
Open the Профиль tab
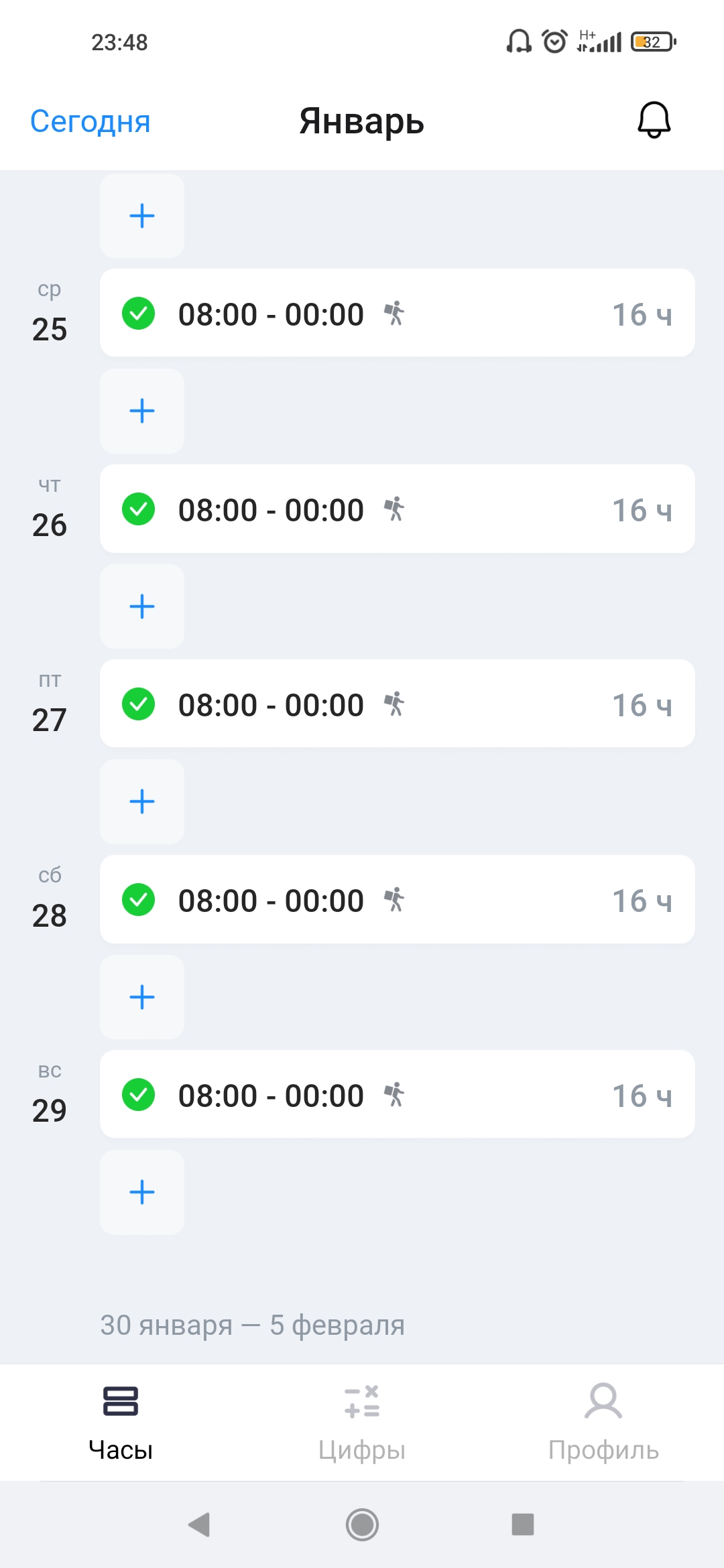(603, 1422)
